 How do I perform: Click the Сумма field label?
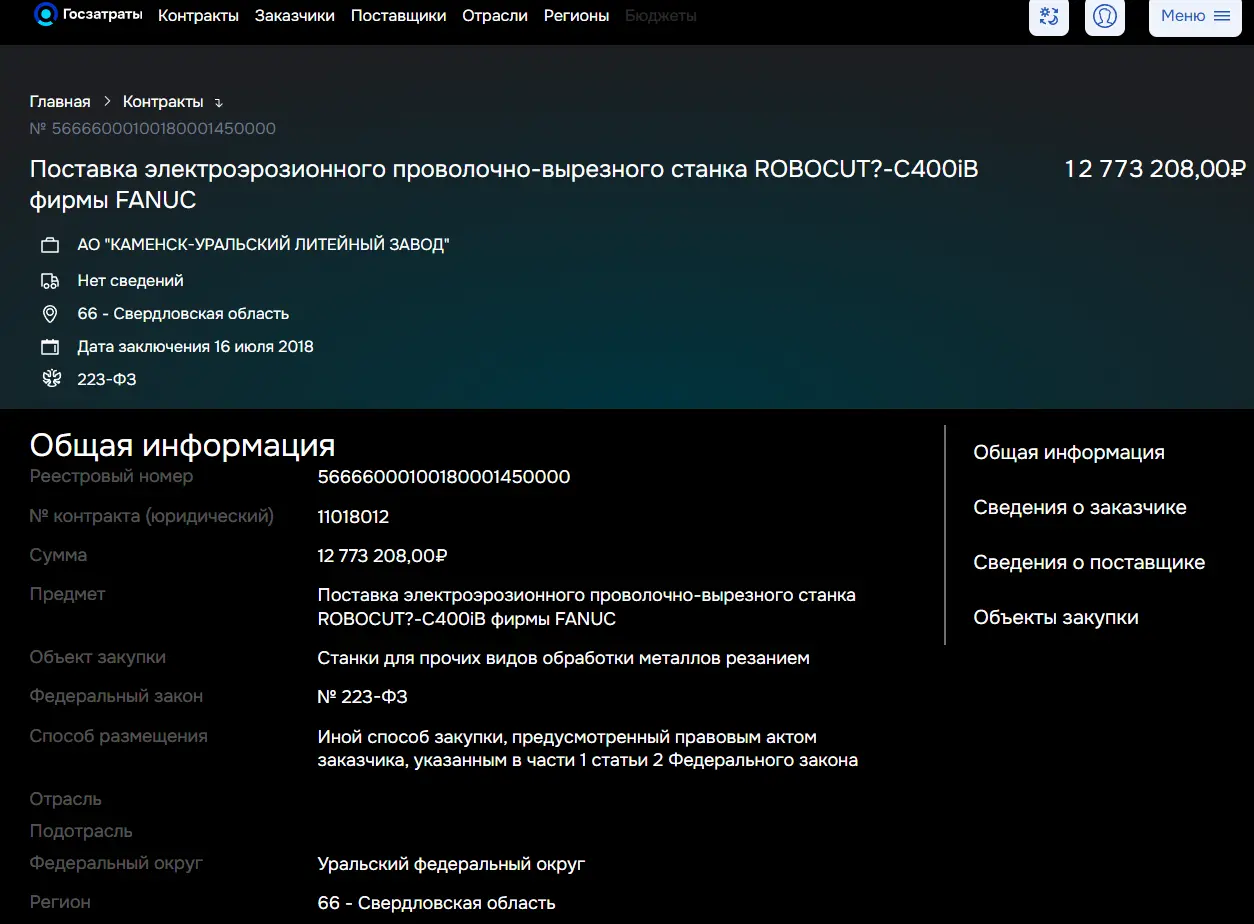pos(58,555)
